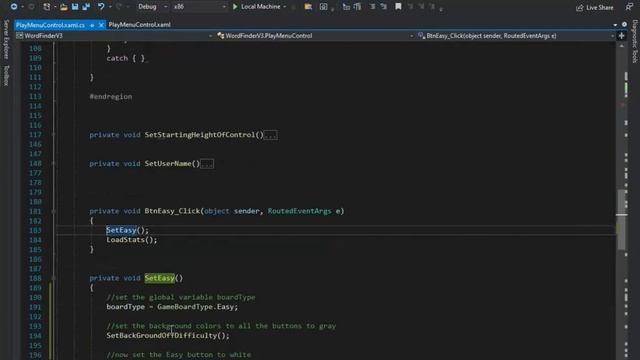Click SetBackGroundOfDifficulty(); call
The image size is (640, 360).
pyautogui.click(x=168, y=336)
